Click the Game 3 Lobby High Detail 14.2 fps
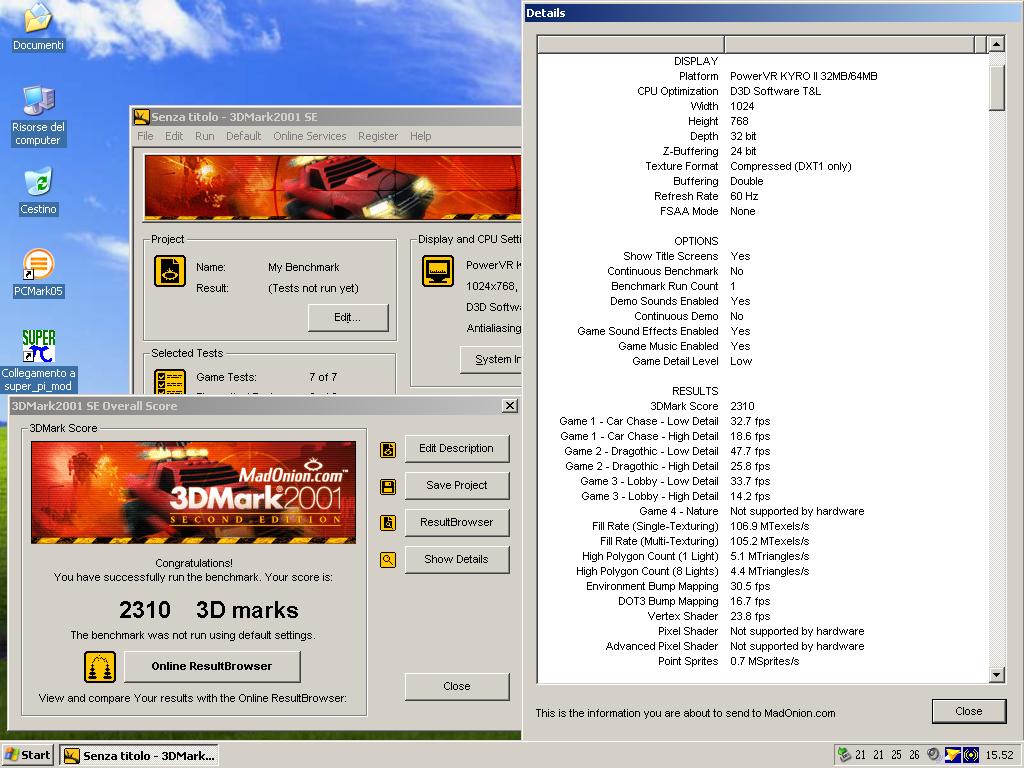Screen dimensions: 1024x768 [x=750, y=496]
